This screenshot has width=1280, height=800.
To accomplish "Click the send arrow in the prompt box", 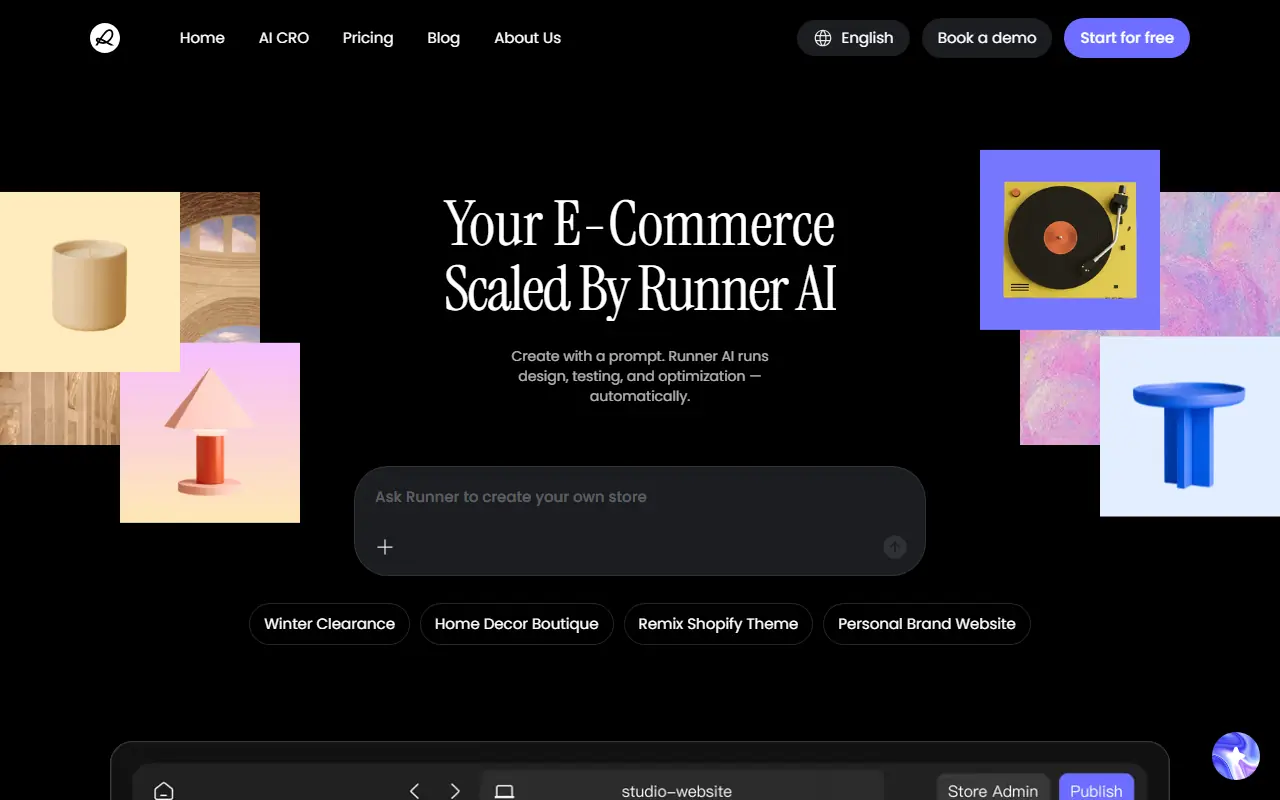I will (894, 547).
